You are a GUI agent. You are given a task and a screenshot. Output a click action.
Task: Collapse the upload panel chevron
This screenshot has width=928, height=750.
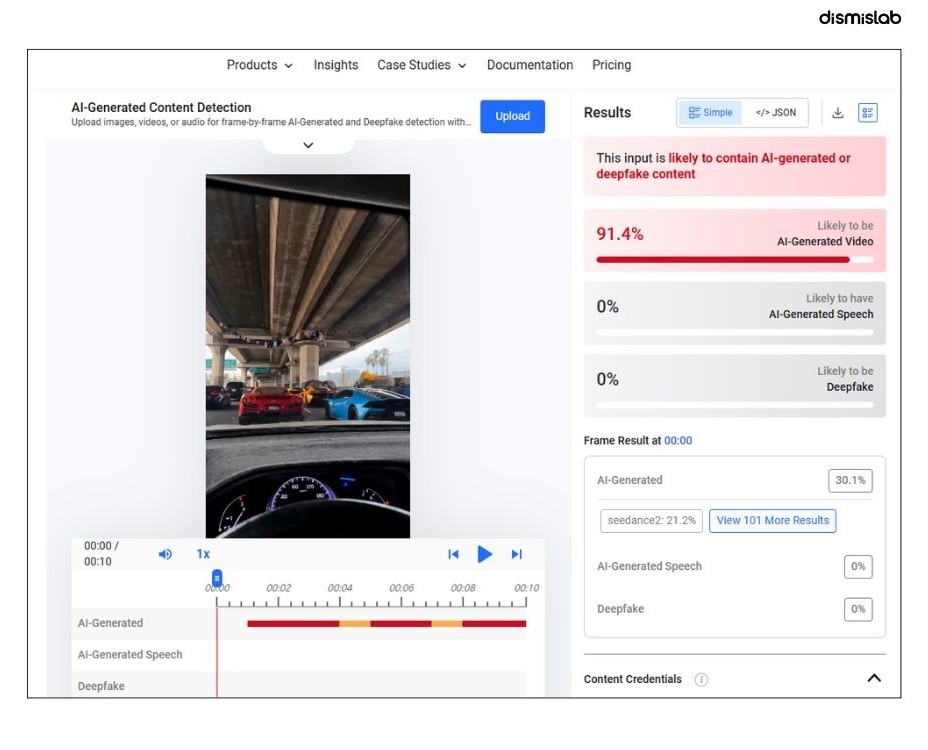[x=308, y=145]
